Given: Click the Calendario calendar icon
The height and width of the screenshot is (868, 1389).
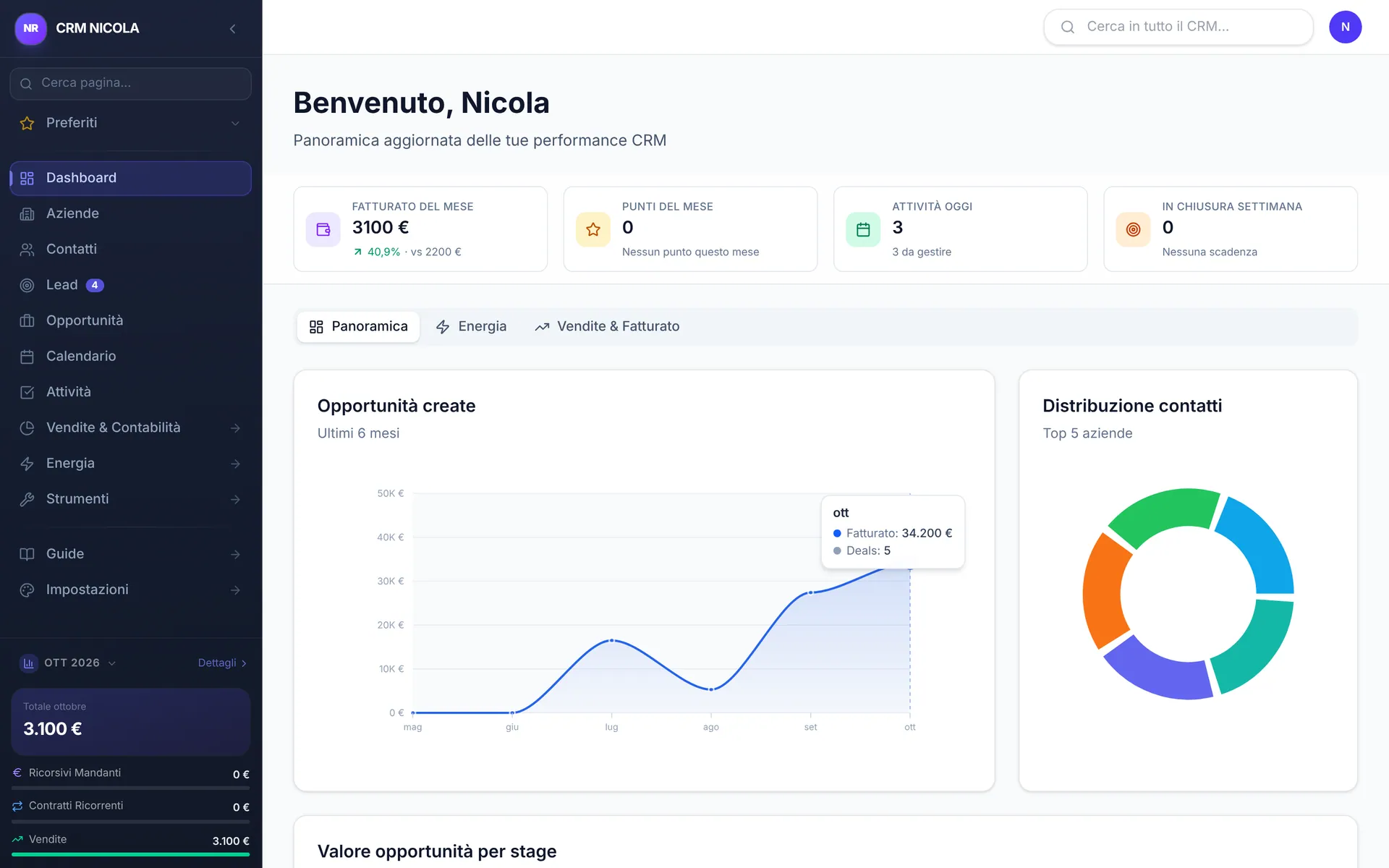Looking at the screenshot, I should click(27, 357).
